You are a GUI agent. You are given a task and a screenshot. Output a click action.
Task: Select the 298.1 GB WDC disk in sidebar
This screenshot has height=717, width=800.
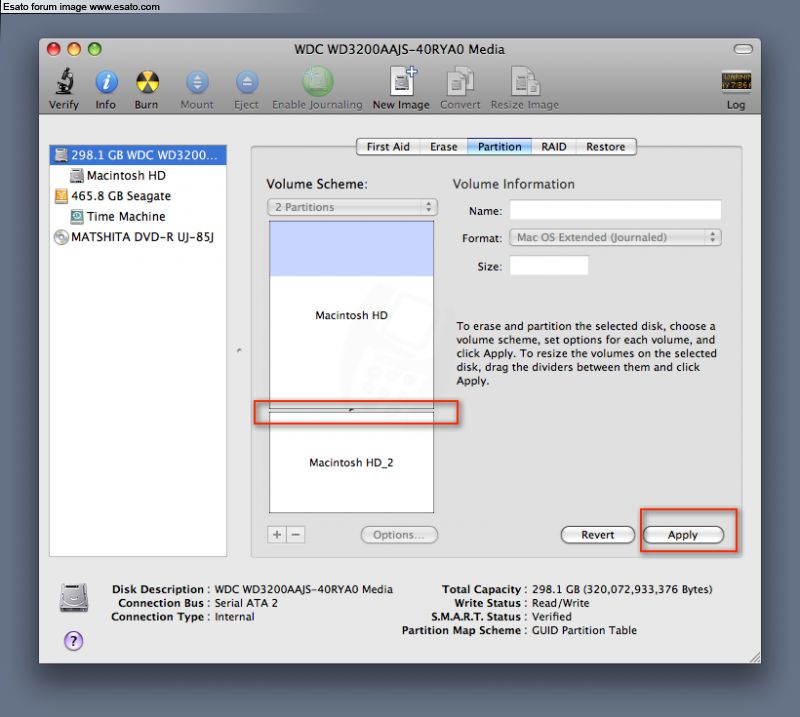[138, 155]
